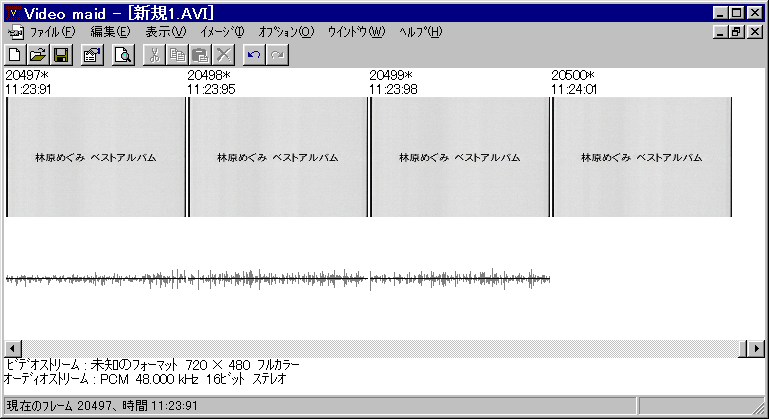Click the horizontal scrollbar right arrow
This screenshot has width=769, height=419.
[x=756, y=348]
